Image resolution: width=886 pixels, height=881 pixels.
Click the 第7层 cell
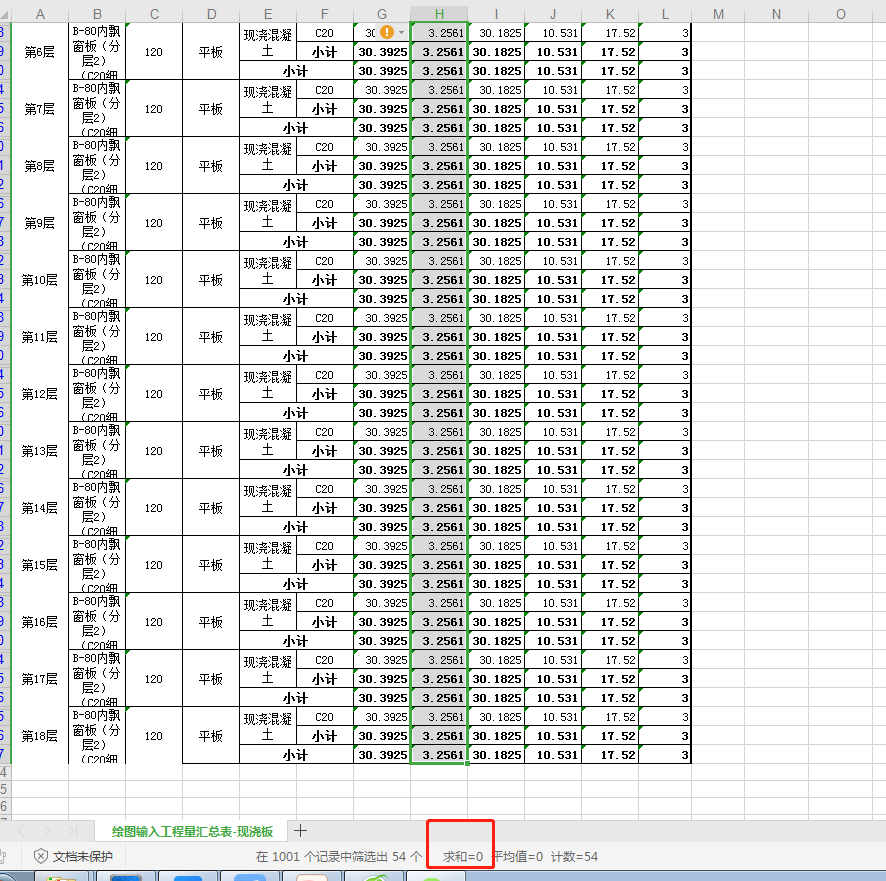(40, 109)
